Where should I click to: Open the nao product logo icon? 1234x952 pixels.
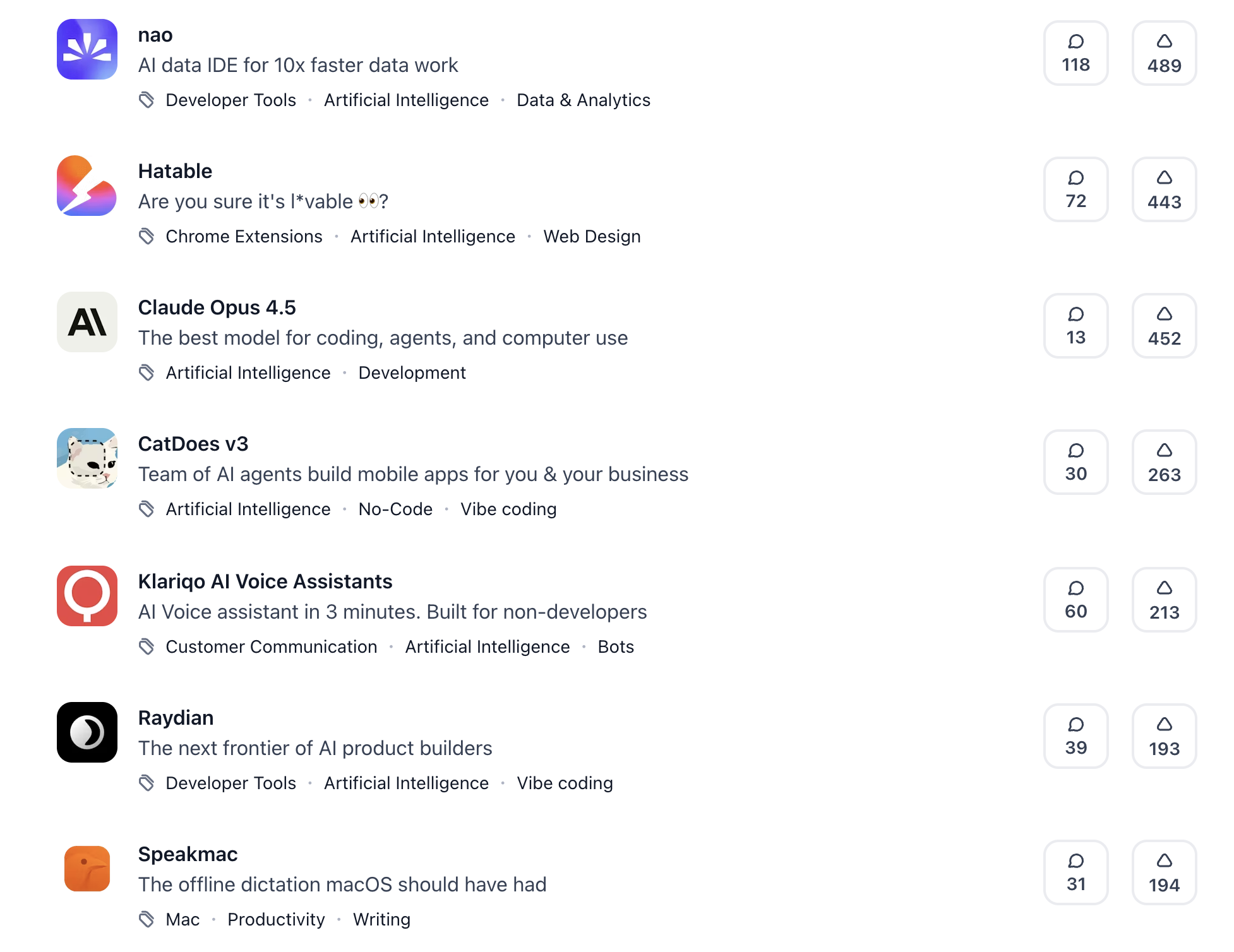87,49
